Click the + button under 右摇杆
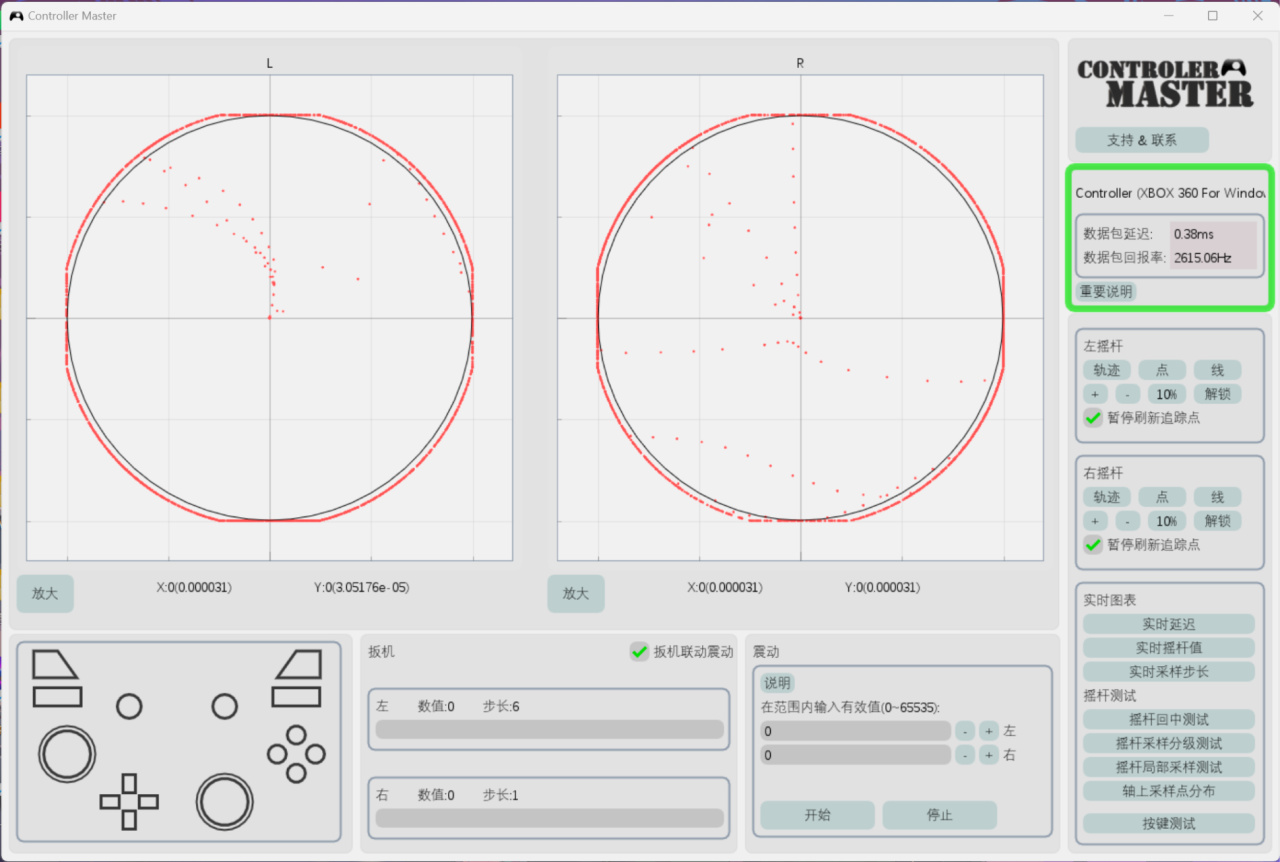Image resolution: width=1280 pixels, height=862 pixels. pos(1095,521)
